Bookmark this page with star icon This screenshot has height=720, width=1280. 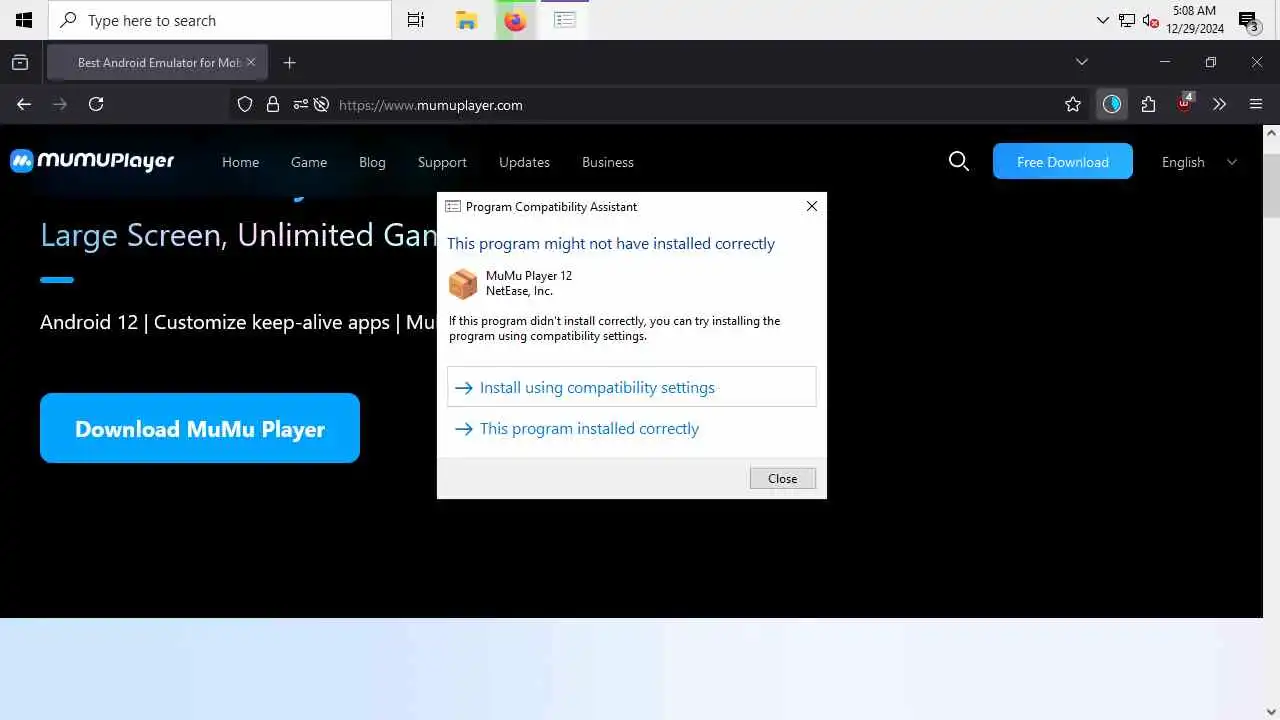(1073, 104)
